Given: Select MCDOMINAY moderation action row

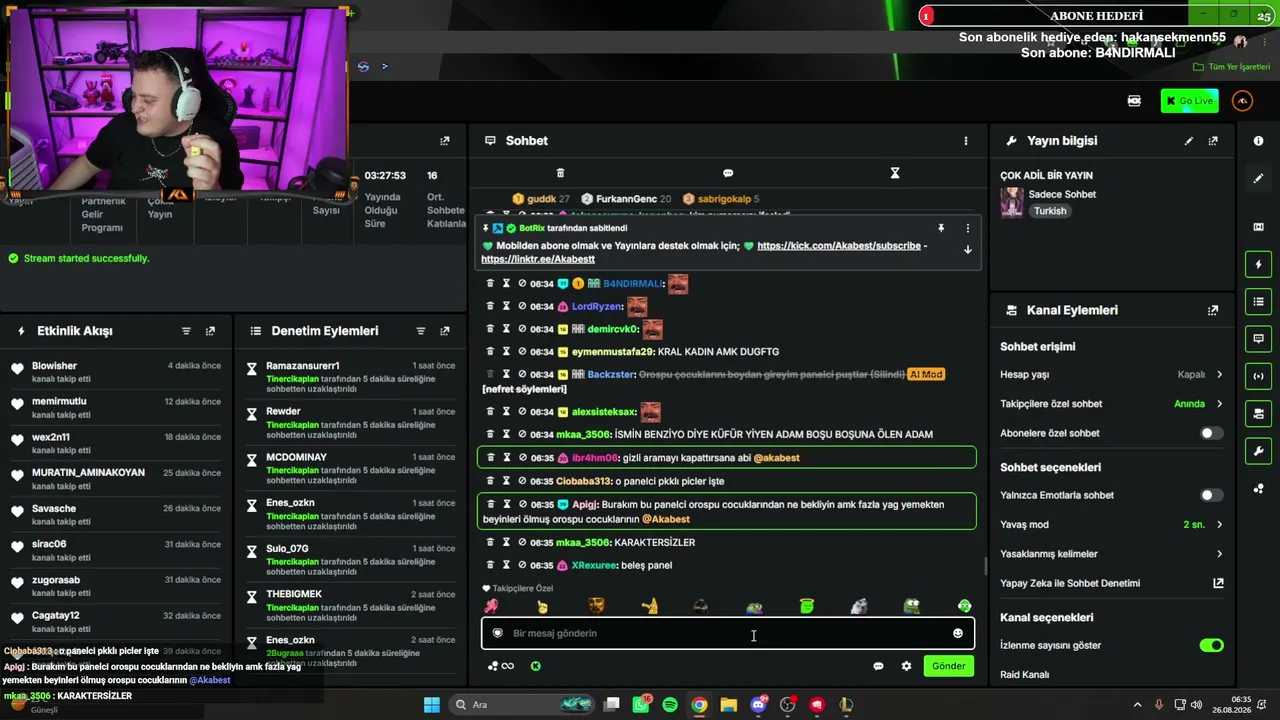Looking at the screenshot, I should 351,469.
